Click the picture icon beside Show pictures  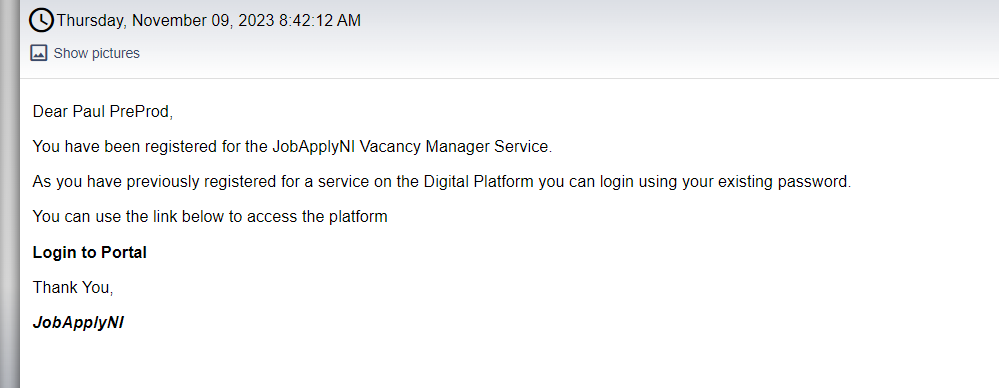[x=39, y=53]
